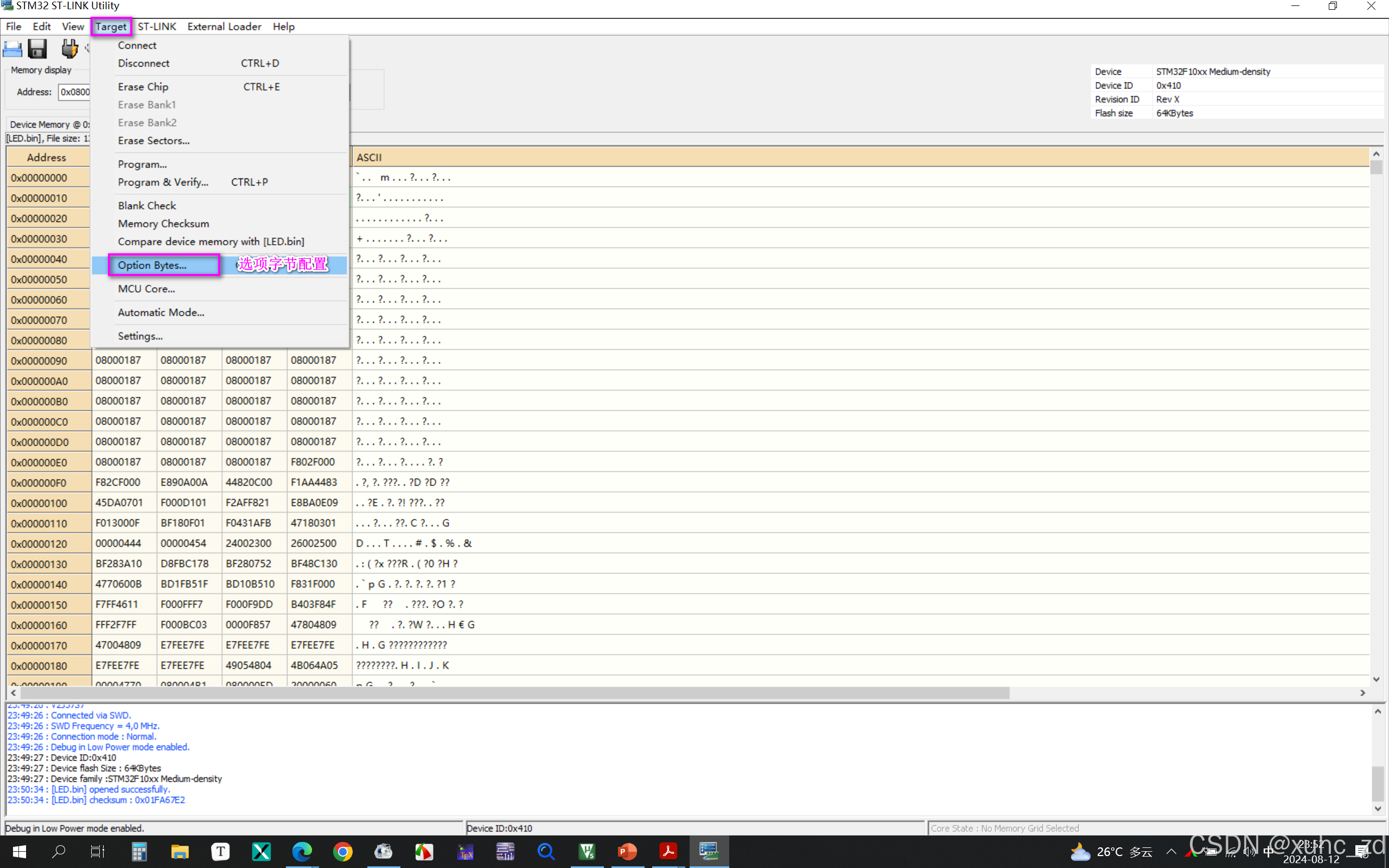Select Compare device memory with [LED.bin]
This screenshot has height=868, width=1389.
(219, 242)
